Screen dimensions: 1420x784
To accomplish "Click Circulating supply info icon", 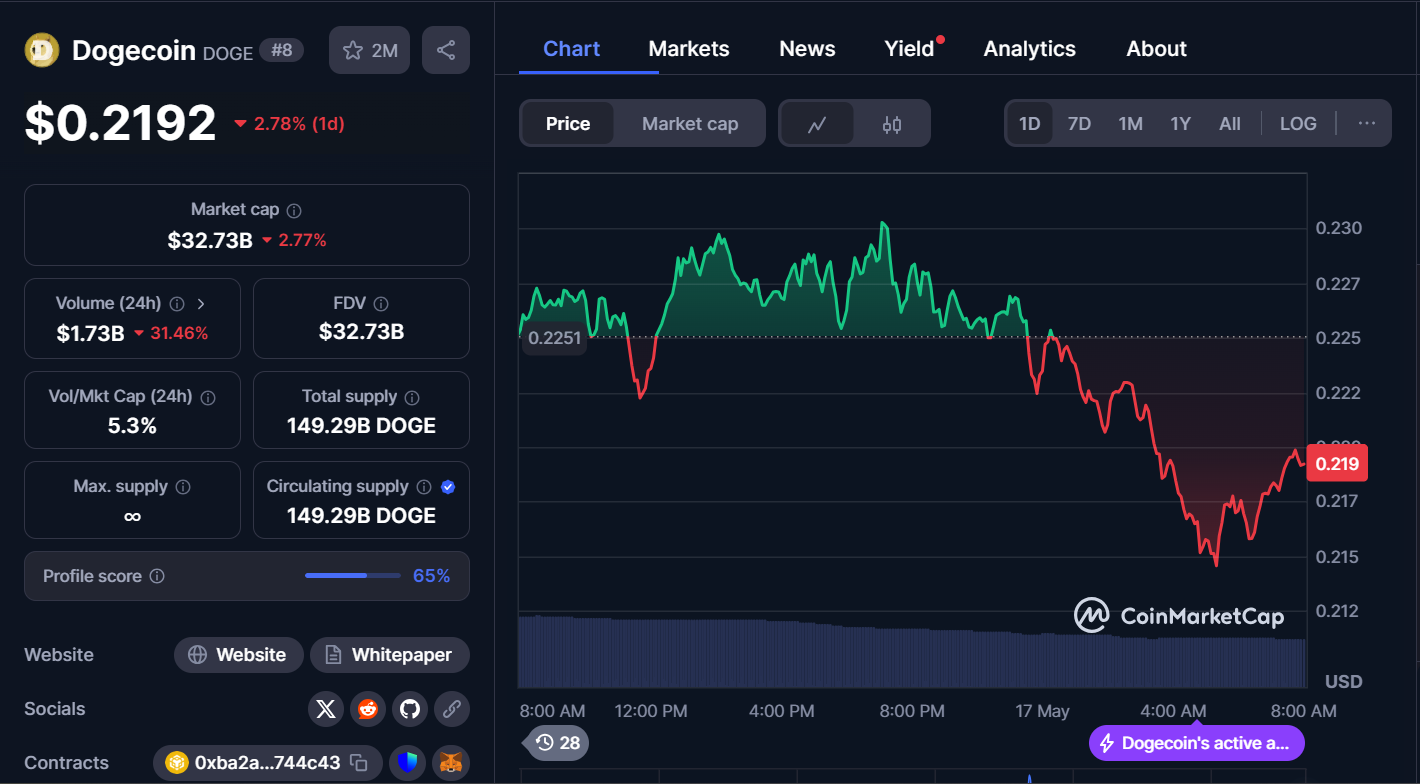I will tap(424, 487).
